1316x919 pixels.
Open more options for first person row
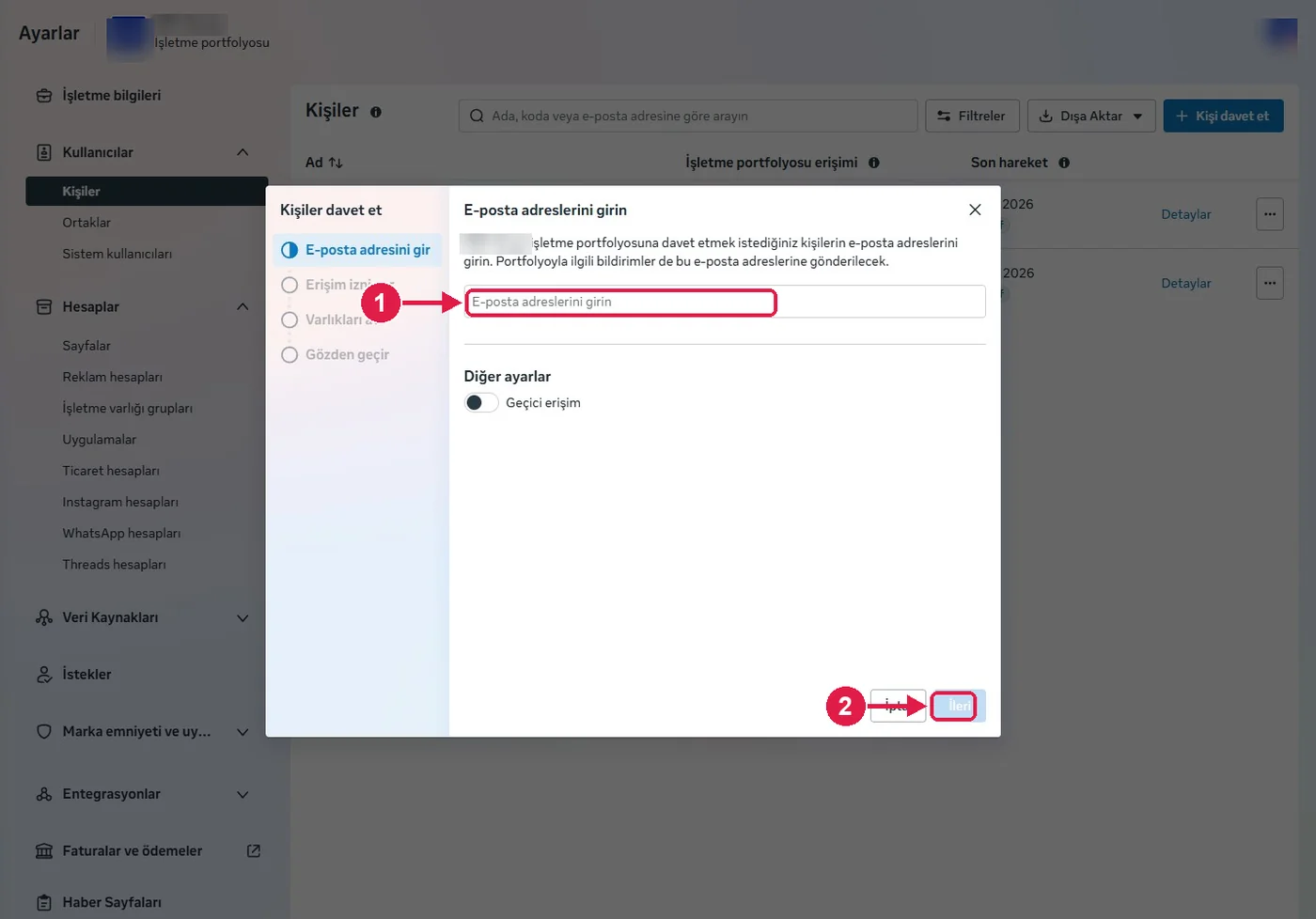coord(1270,214)
